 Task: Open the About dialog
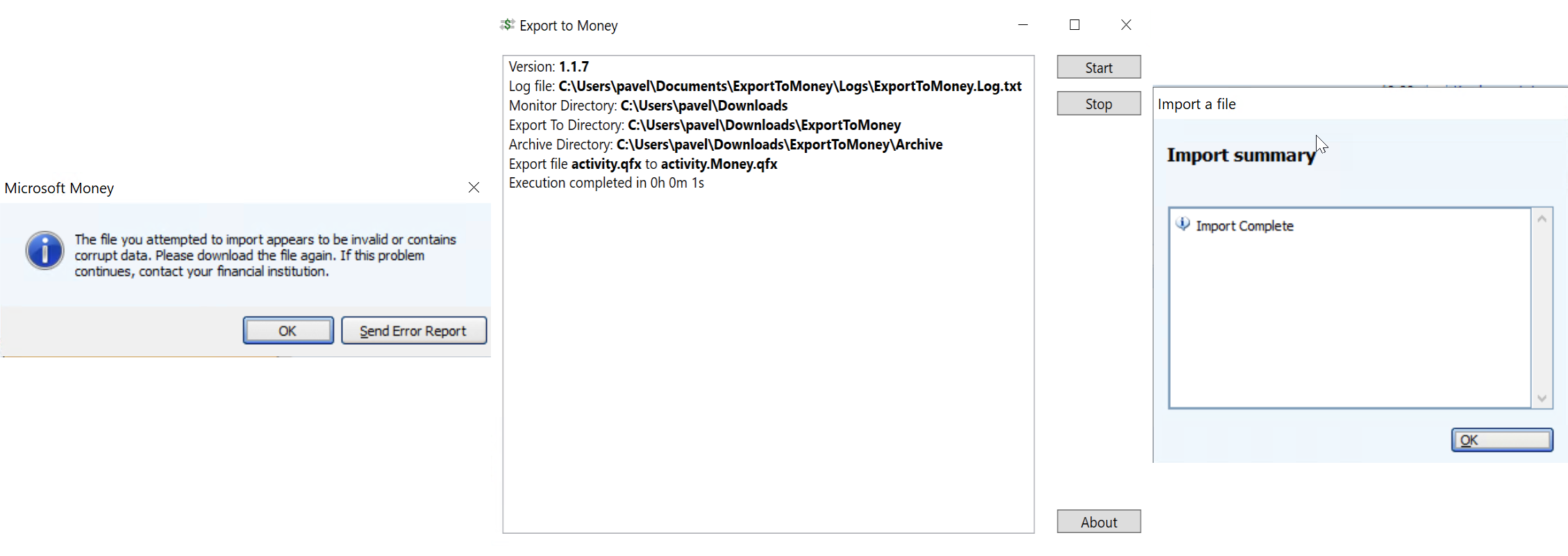tap(1098, 522)
